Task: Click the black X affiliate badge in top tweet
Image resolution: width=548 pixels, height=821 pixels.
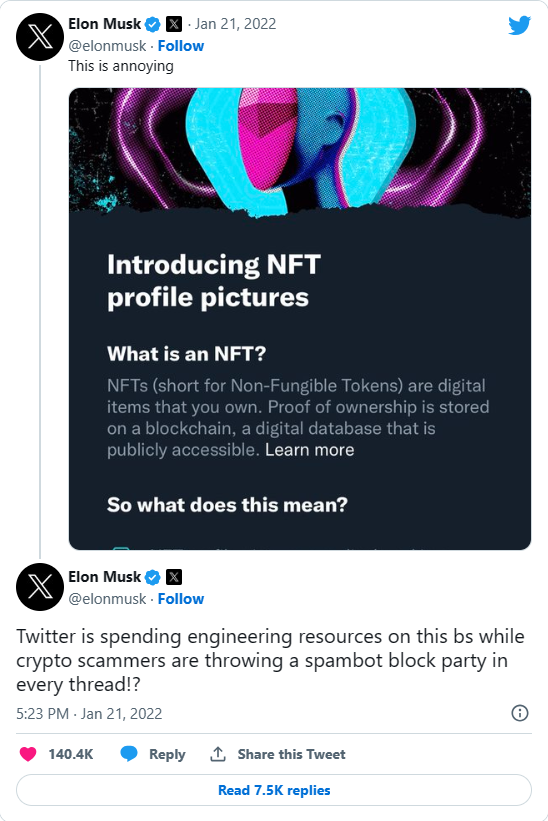Action: [174, 24]
